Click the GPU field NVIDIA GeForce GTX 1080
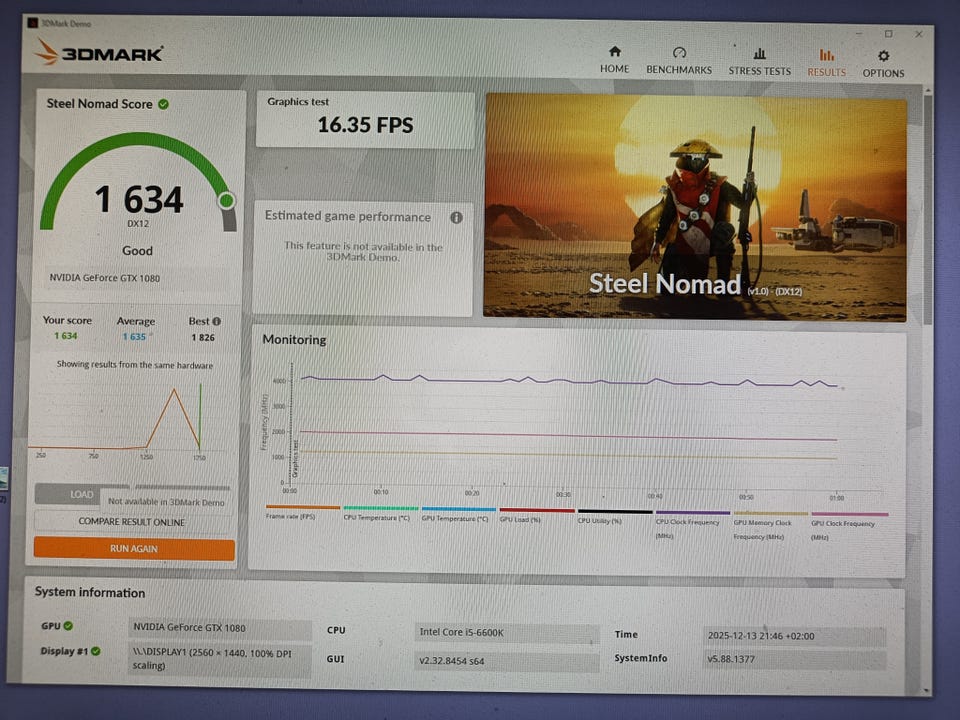Screen dimensions: 960x720 (x=220, y=628)
